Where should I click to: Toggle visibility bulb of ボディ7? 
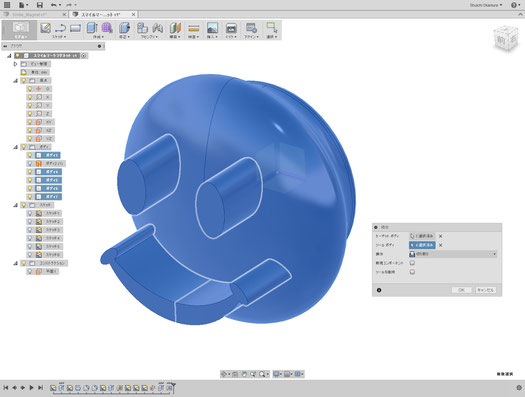(x=30, y=196)
